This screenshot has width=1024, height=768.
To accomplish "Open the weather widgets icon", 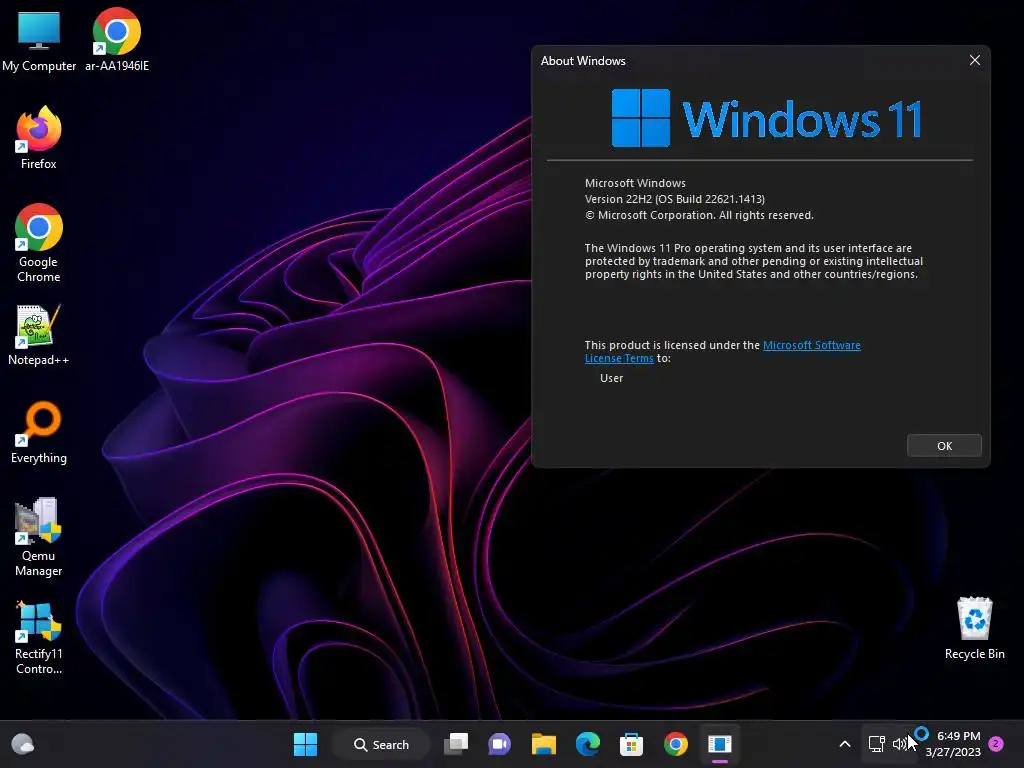I will click(x=23, y=744).
